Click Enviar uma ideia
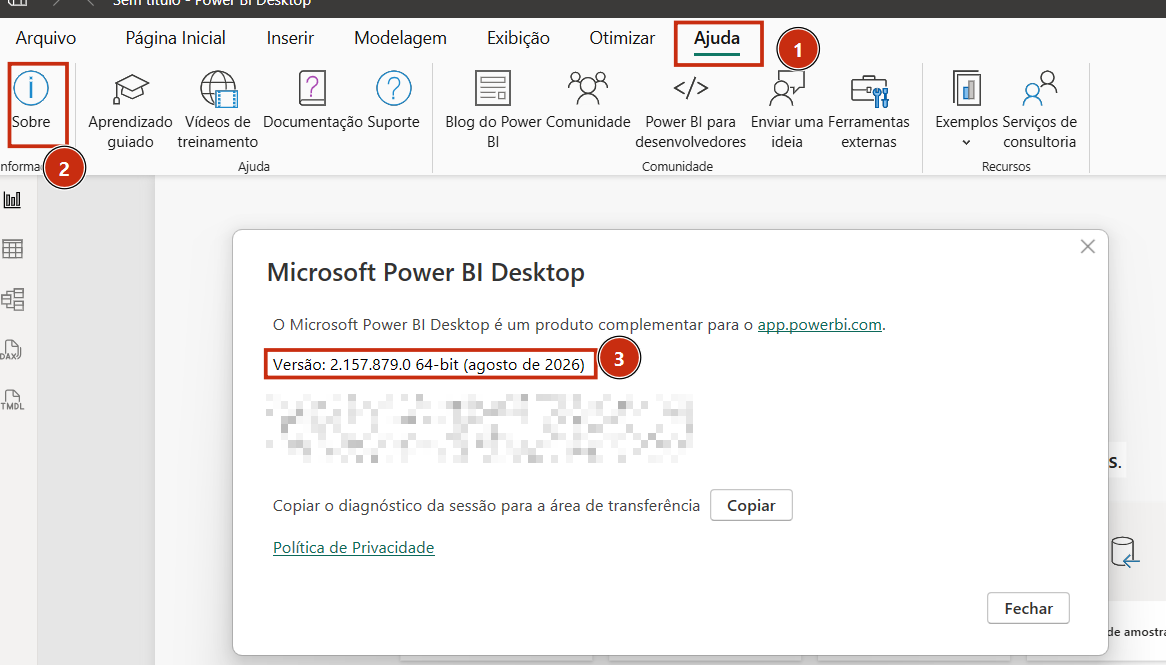This screenshot has width=1166, height=665. point(787,110)
